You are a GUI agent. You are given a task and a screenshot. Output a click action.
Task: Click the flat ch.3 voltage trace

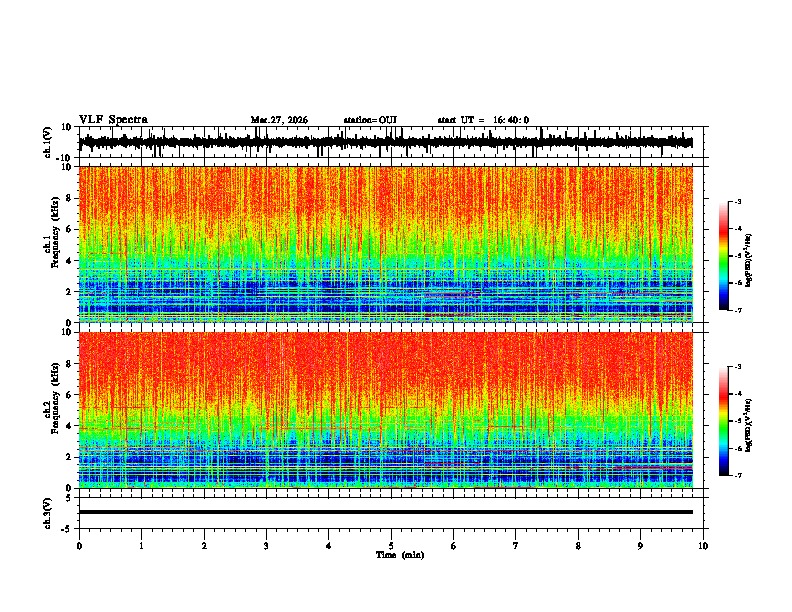[385, 512]
